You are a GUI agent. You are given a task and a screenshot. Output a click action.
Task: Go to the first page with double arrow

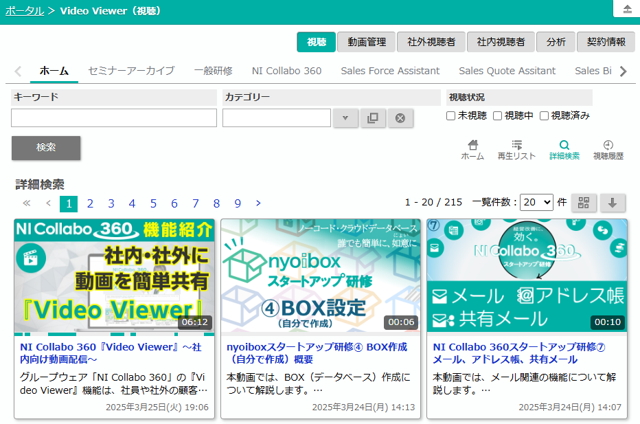27,203
